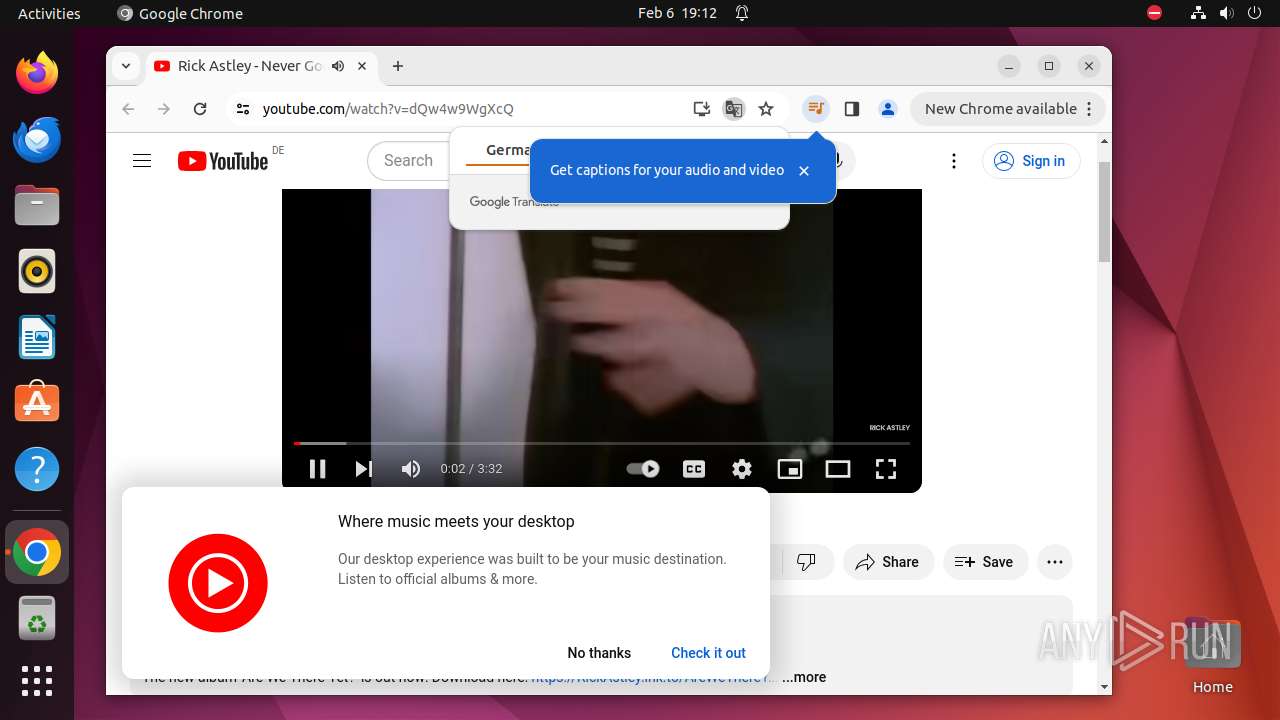1280x720 pixels.
Task: Focus the YouTube search field
Action: pos(410,161)
